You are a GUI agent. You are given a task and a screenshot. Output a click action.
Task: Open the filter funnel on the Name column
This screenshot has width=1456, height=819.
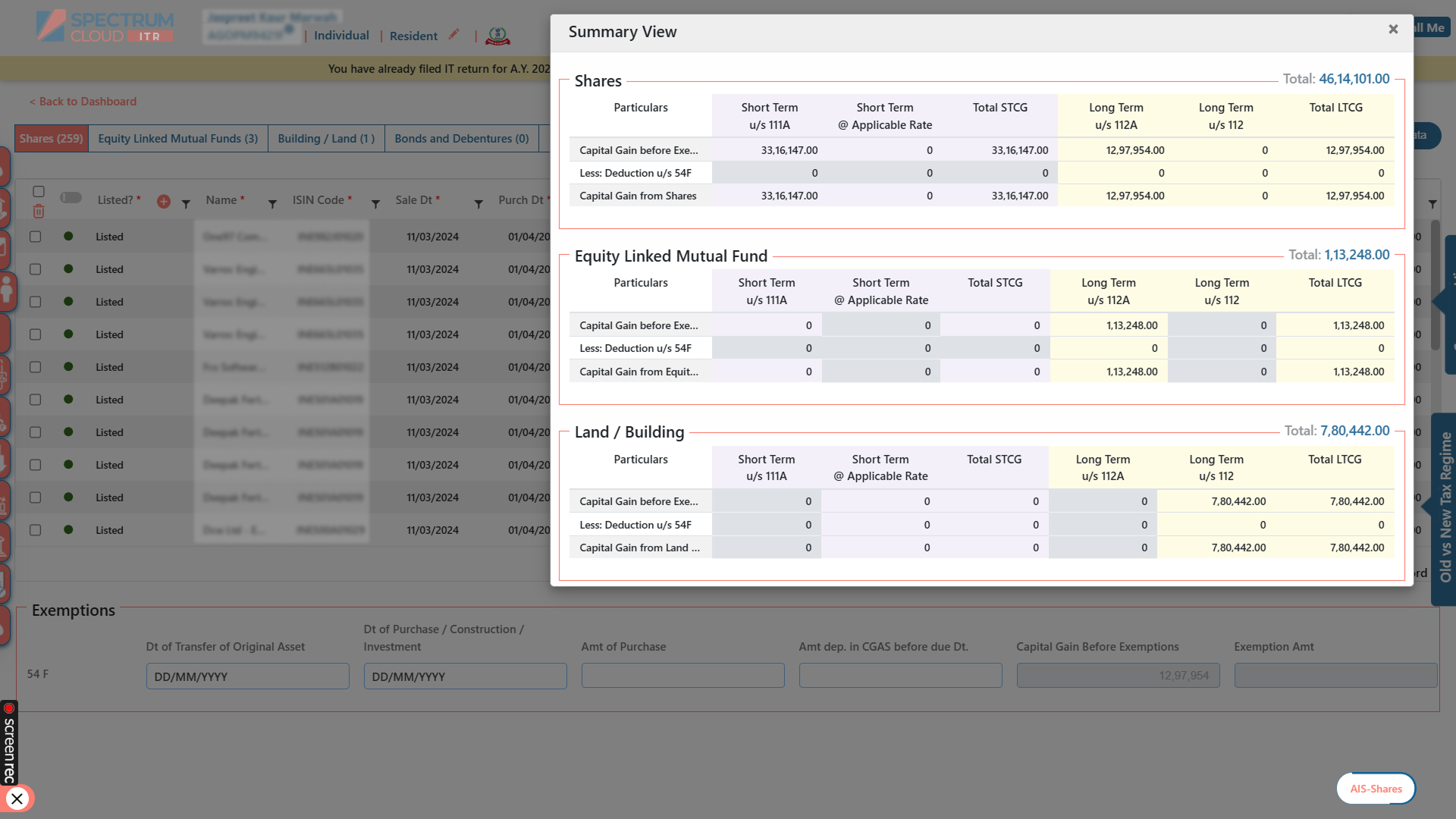[272, 203]
